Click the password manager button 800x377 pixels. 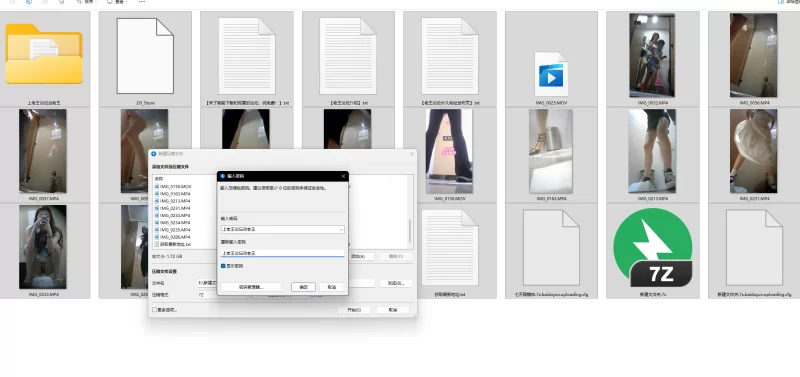pyautogui.click(x=251, y=287)
